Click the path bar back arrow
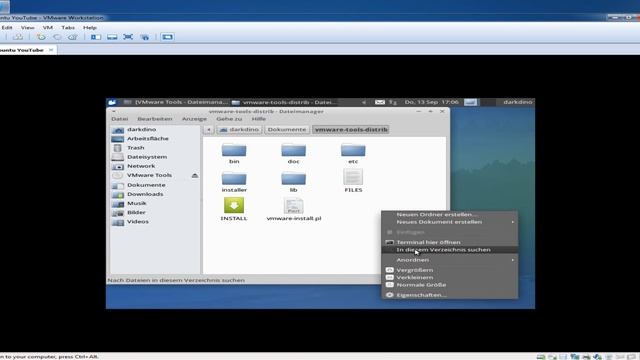Viewport: 640px width, 360px height. (x=209, y=129)
